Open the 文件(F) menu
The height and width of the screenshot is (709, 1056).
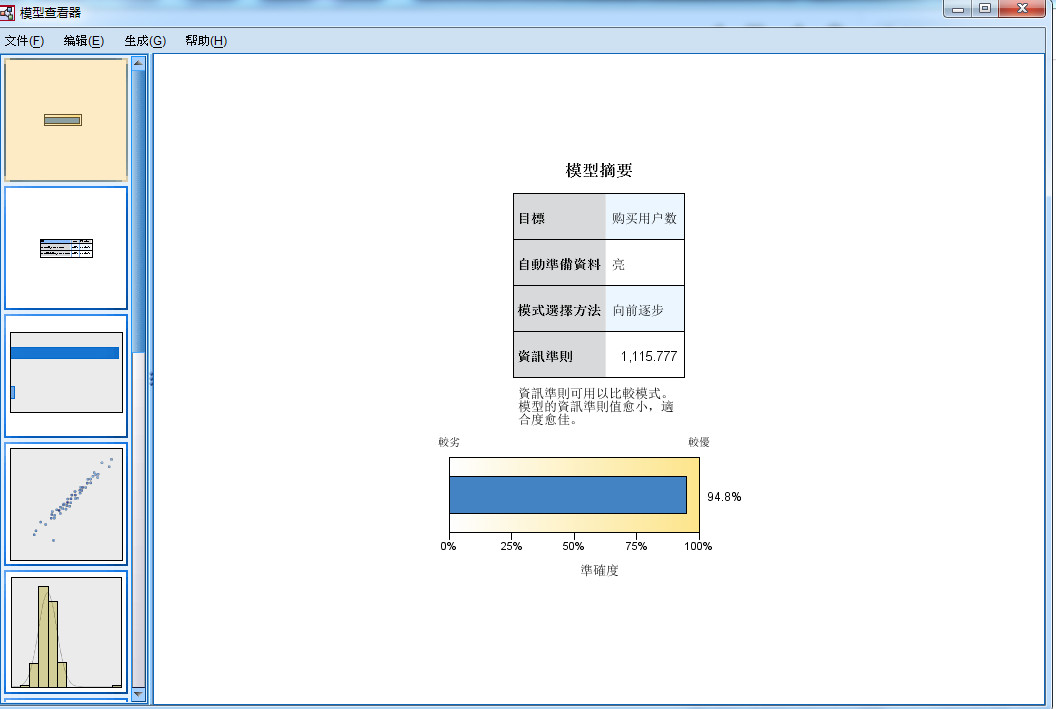click(24, 41)
